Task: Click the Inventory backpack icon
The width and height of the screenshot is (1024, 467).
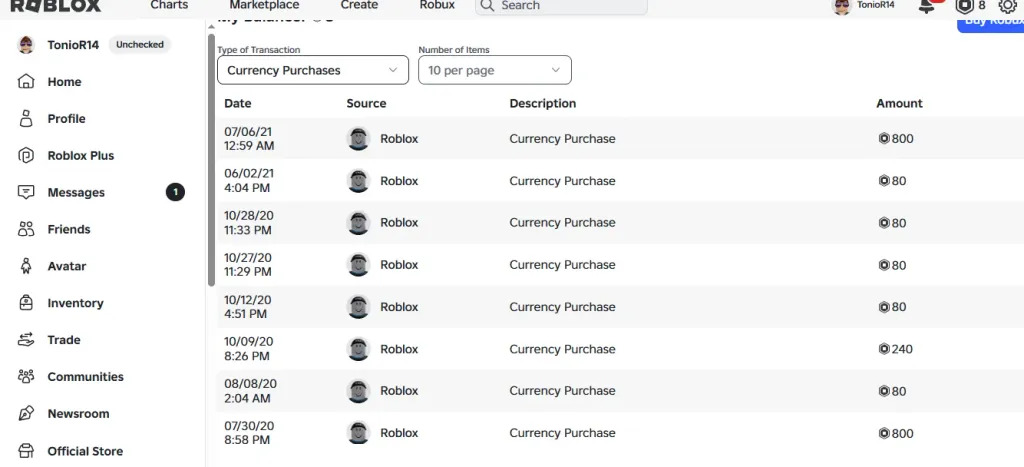Action: tap(25, 303)
